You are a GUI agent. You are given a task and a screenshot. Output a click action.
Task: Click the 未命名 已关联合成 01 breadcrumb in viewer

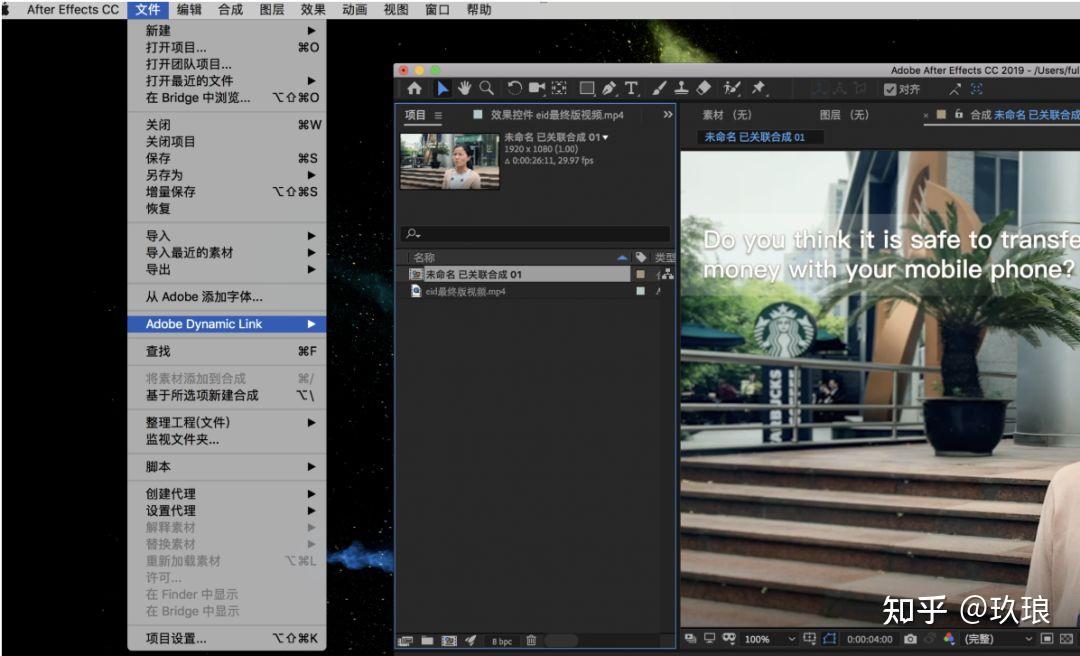pos(754,137)
